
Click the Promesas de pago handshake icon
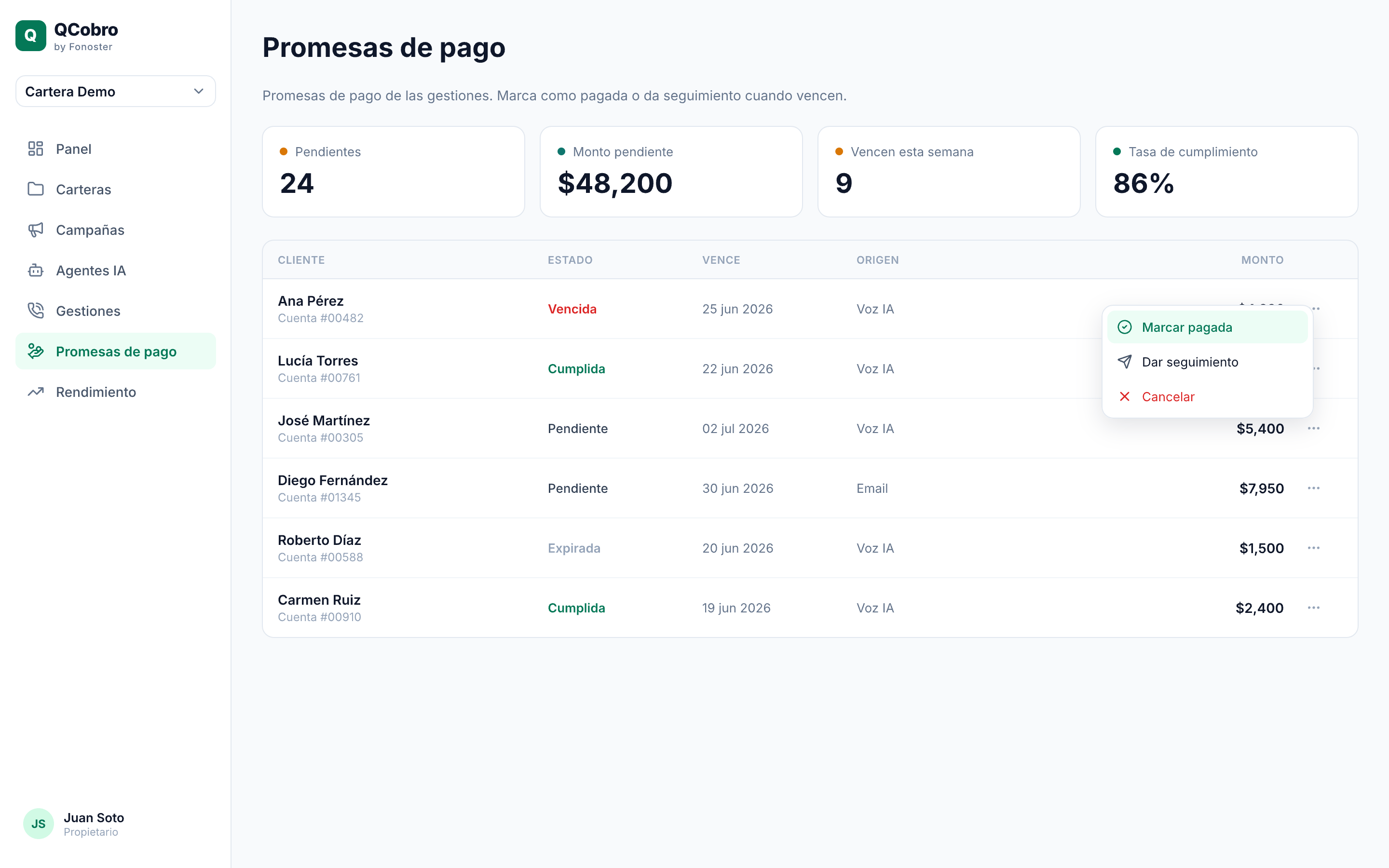(36, 352)
